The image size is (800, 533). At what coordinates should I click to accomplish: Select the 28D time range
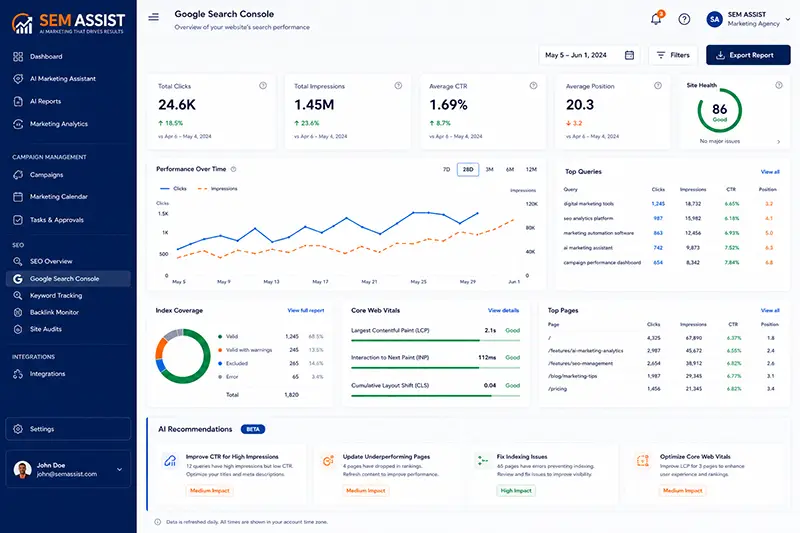tap(468, 169)
